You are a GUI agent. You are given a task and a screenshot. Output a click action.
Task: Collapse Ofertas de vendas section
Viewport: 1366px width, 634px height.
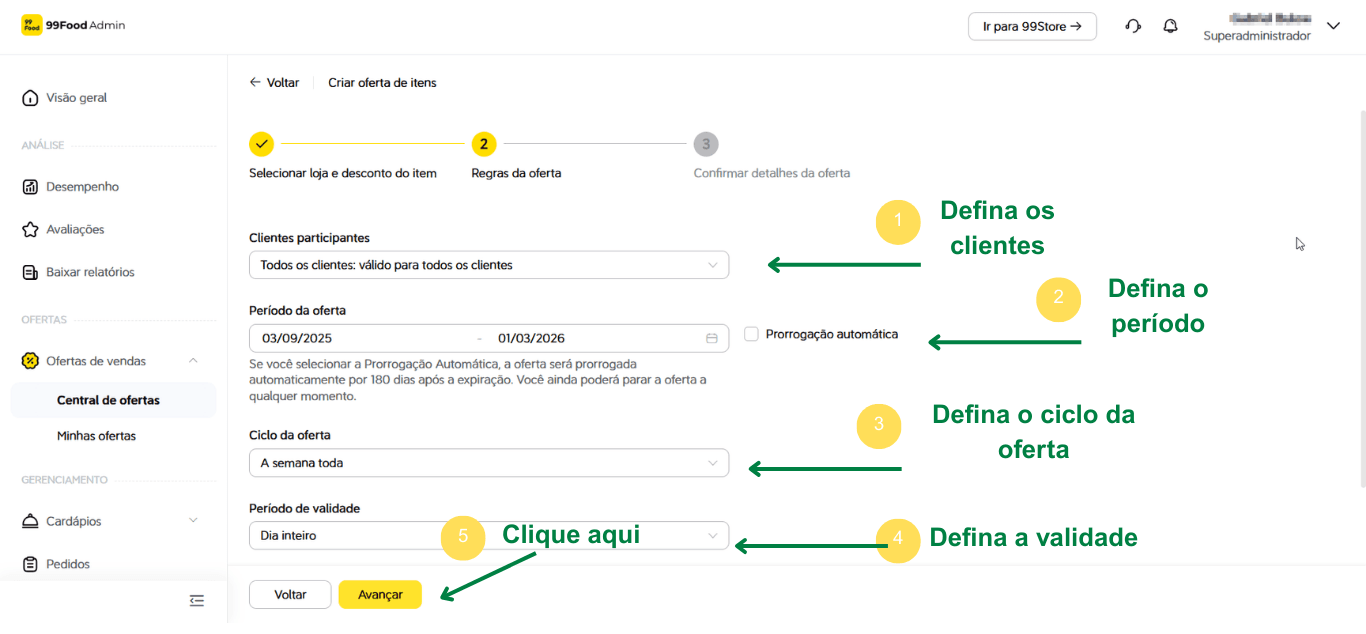pos(193,361)
